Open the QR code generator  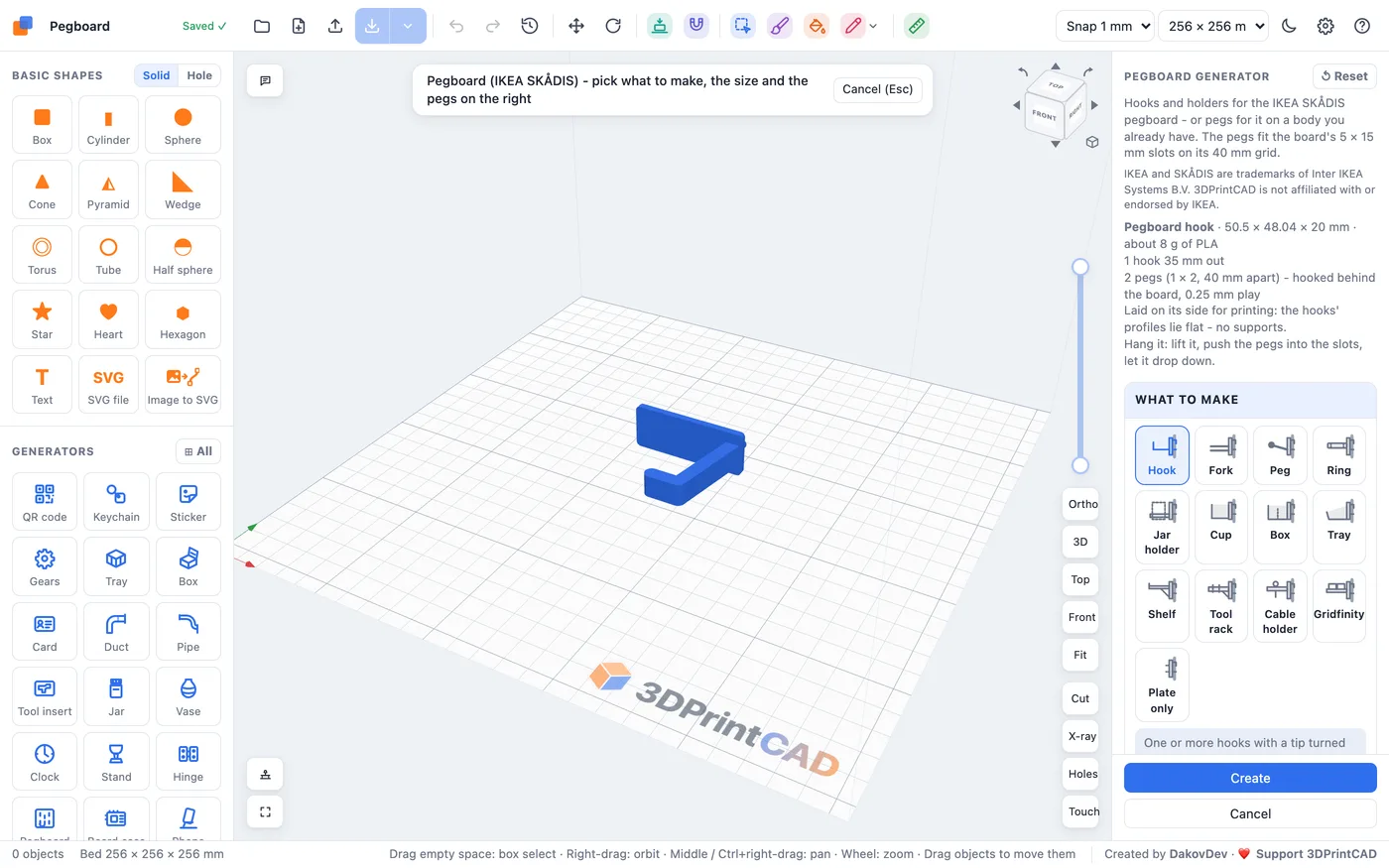tap(45, 502)
